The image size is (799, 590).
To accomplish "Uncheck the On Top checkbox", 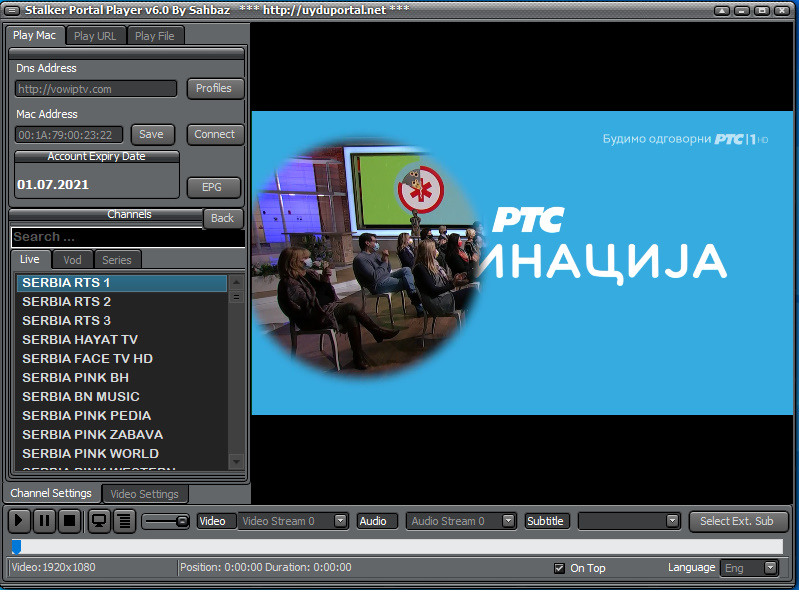I will (x=559, y=568).
